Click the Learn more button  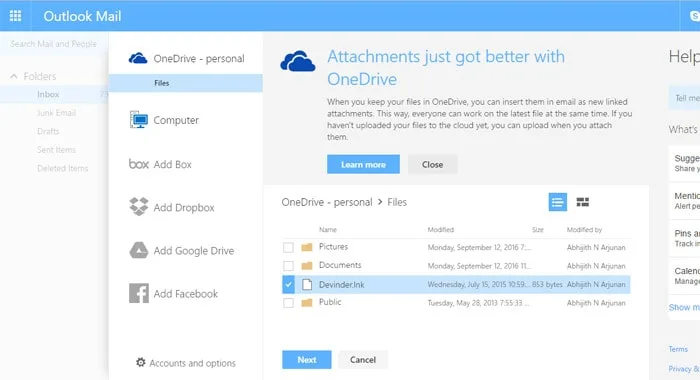pyautogui.click(x=363, y=164)
